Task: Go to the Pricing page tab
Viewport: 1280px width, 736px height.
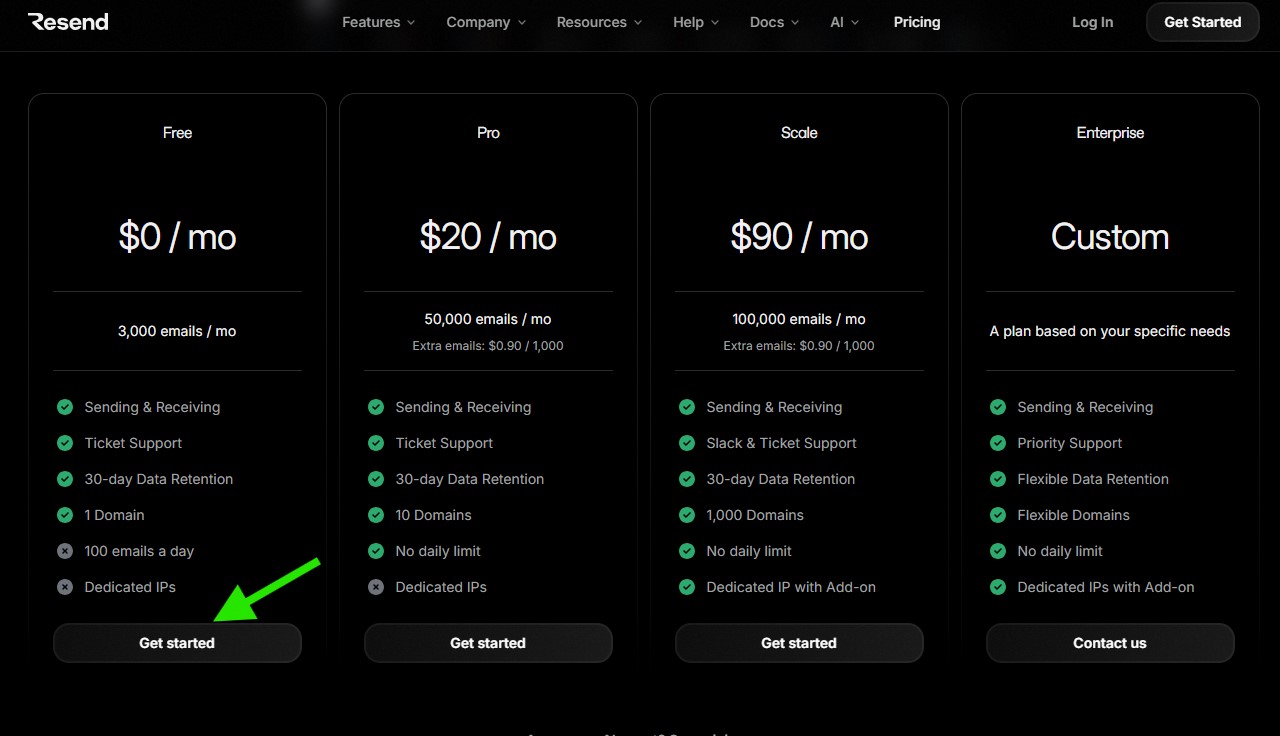Action: click(917, 22)
